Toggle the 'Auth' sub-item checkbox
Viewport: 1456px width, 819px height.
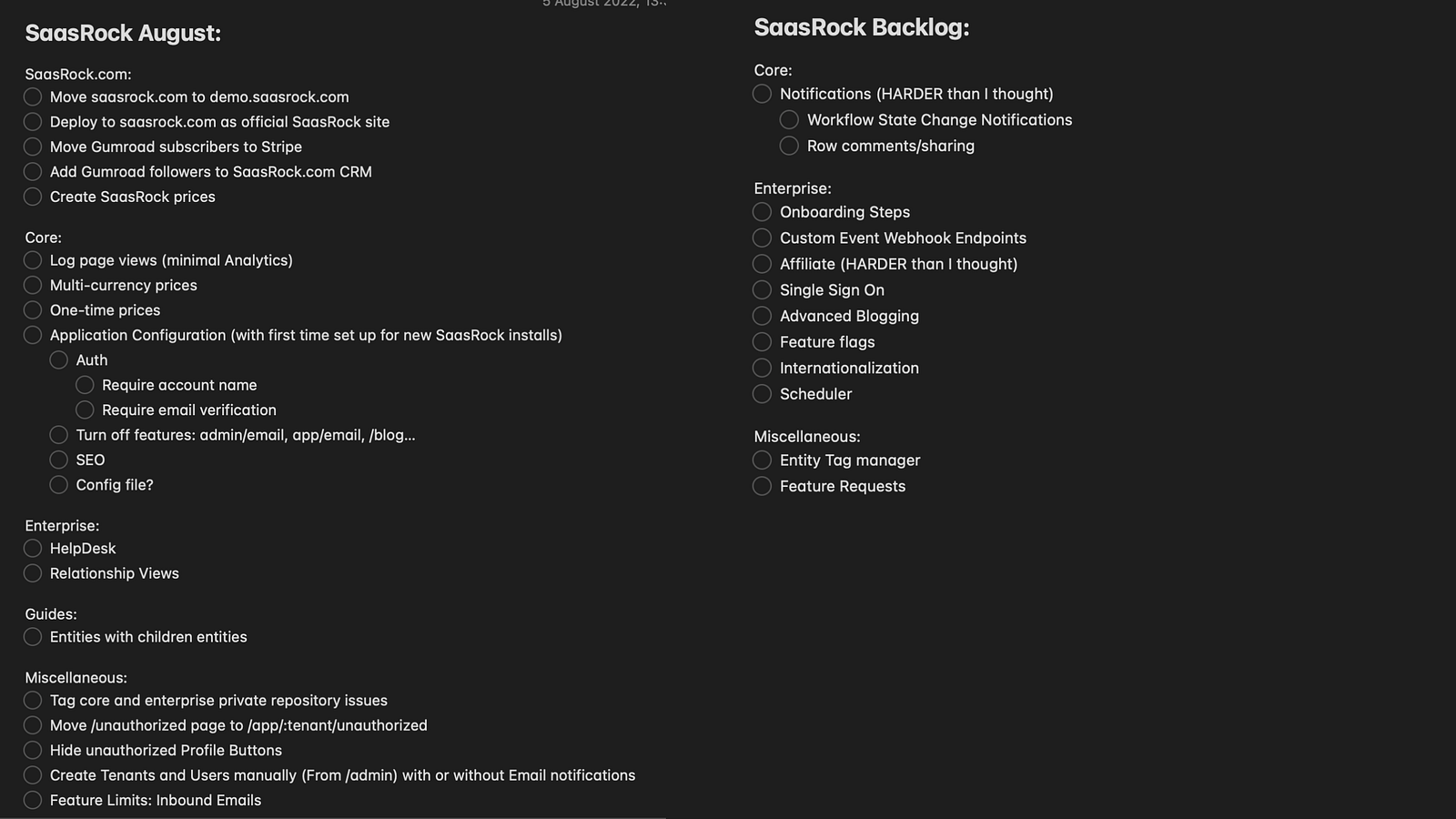pos(59,359)
